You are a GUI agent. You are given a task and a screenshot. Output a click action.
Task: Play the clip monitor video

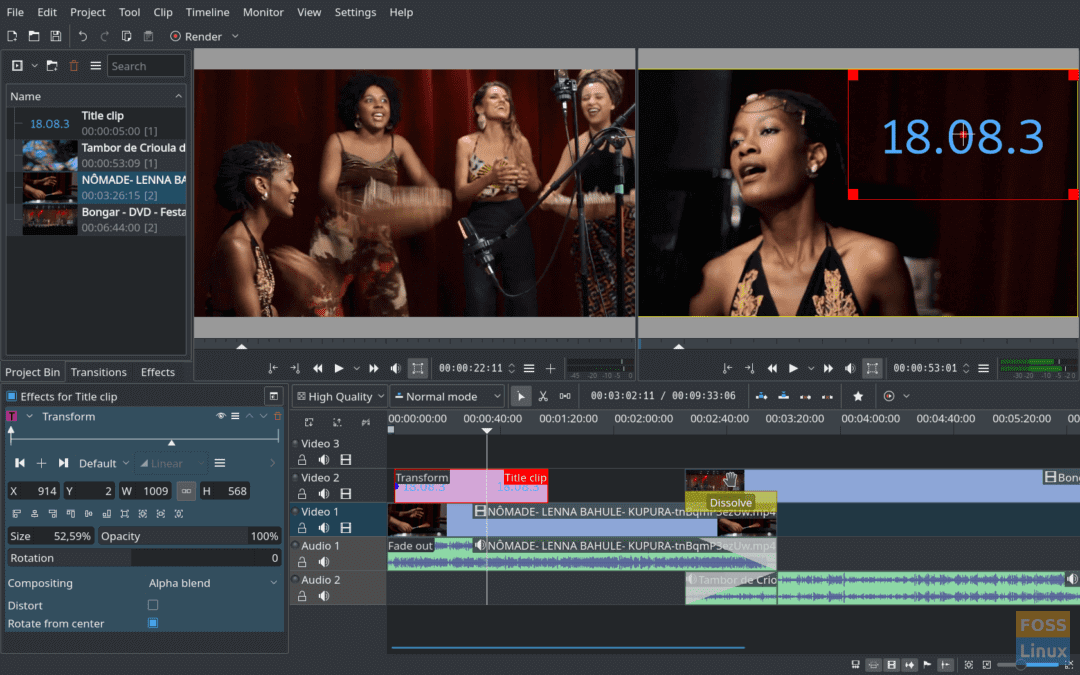coord(338,368)
